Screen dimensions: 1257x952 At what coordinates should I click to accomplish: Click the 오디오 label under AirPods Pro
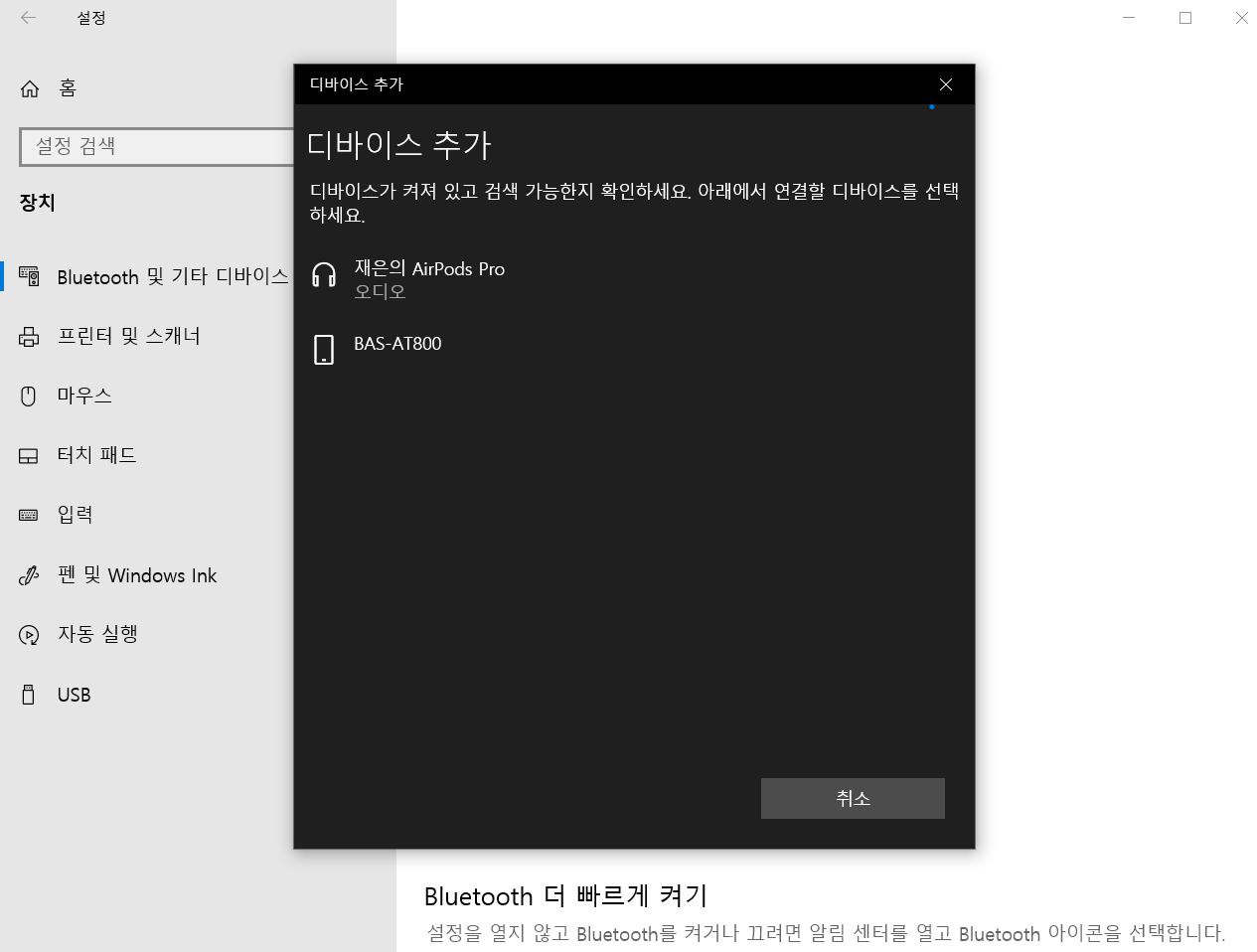coord(380,292)
